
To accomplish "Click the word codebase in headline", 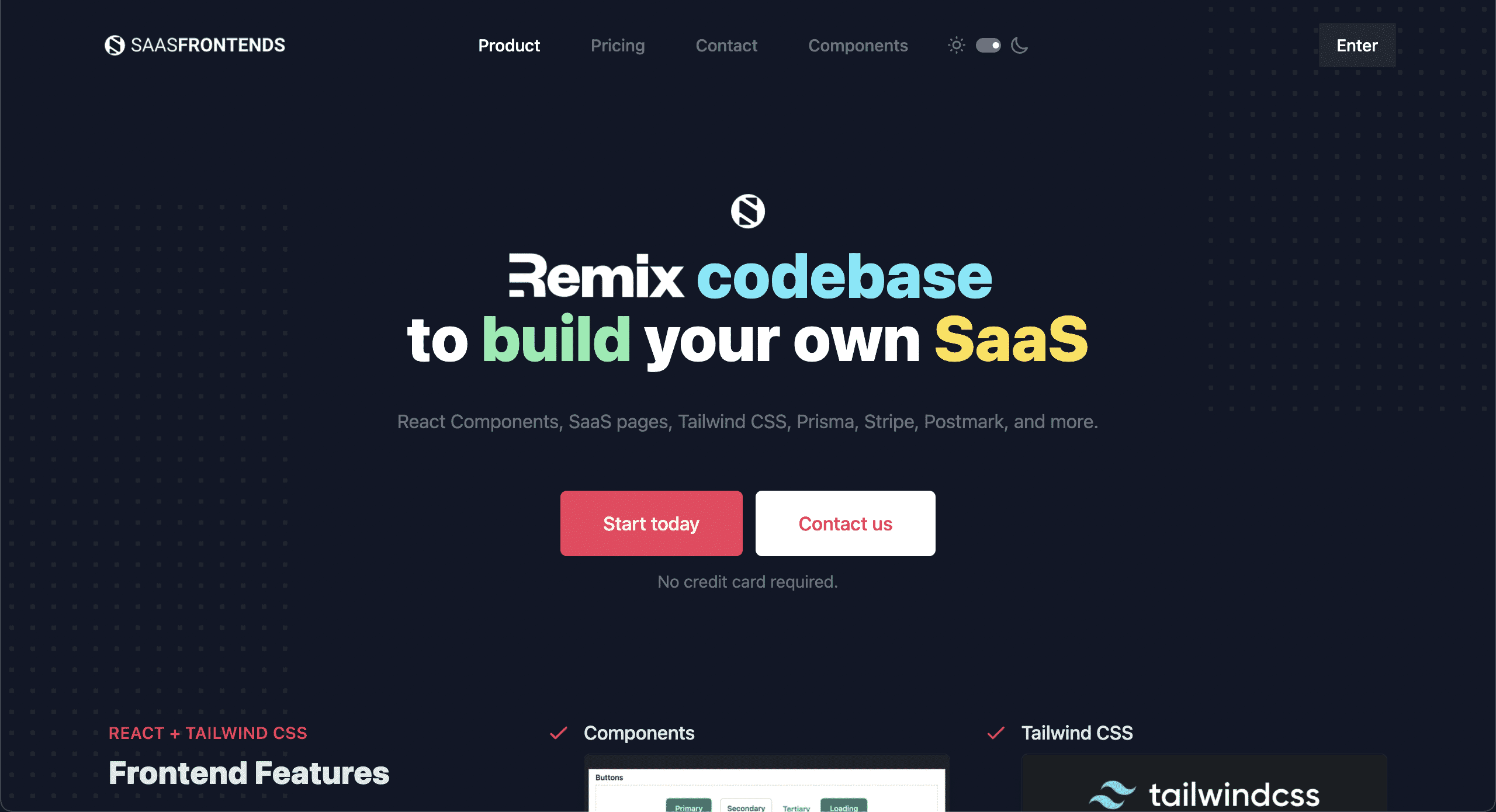I will point(844,276).
